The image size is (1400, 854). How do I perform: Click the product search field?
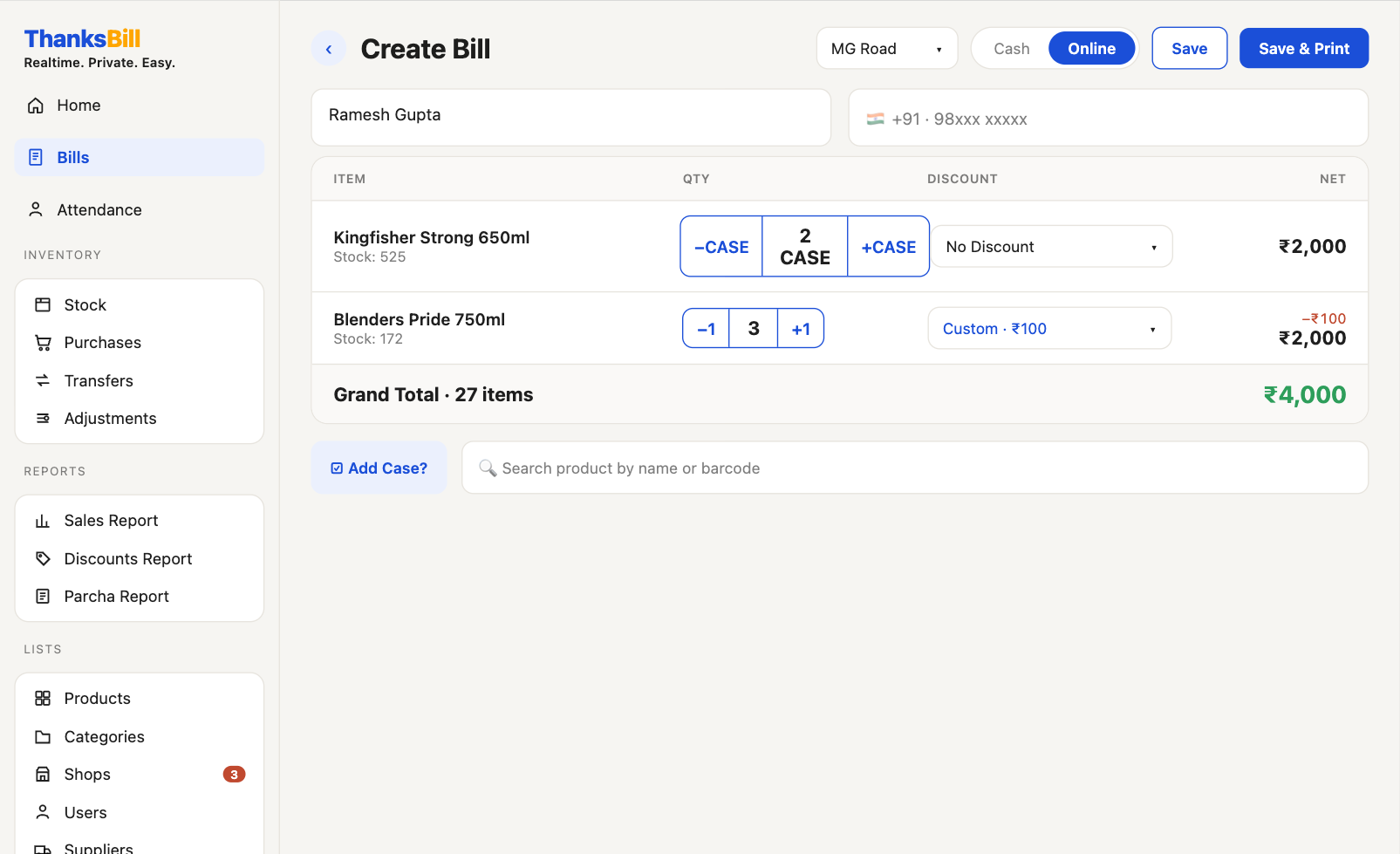(x=915, y=468)
